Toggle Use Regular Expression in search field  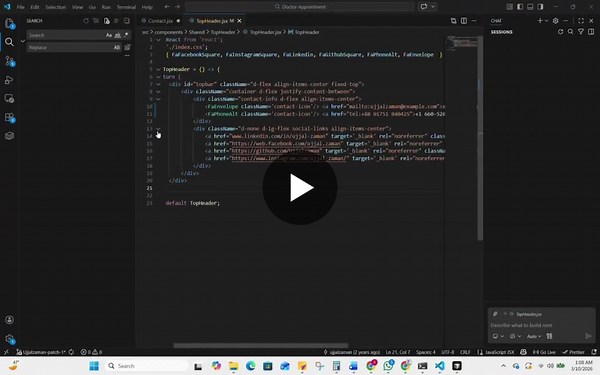pos(126,35)
